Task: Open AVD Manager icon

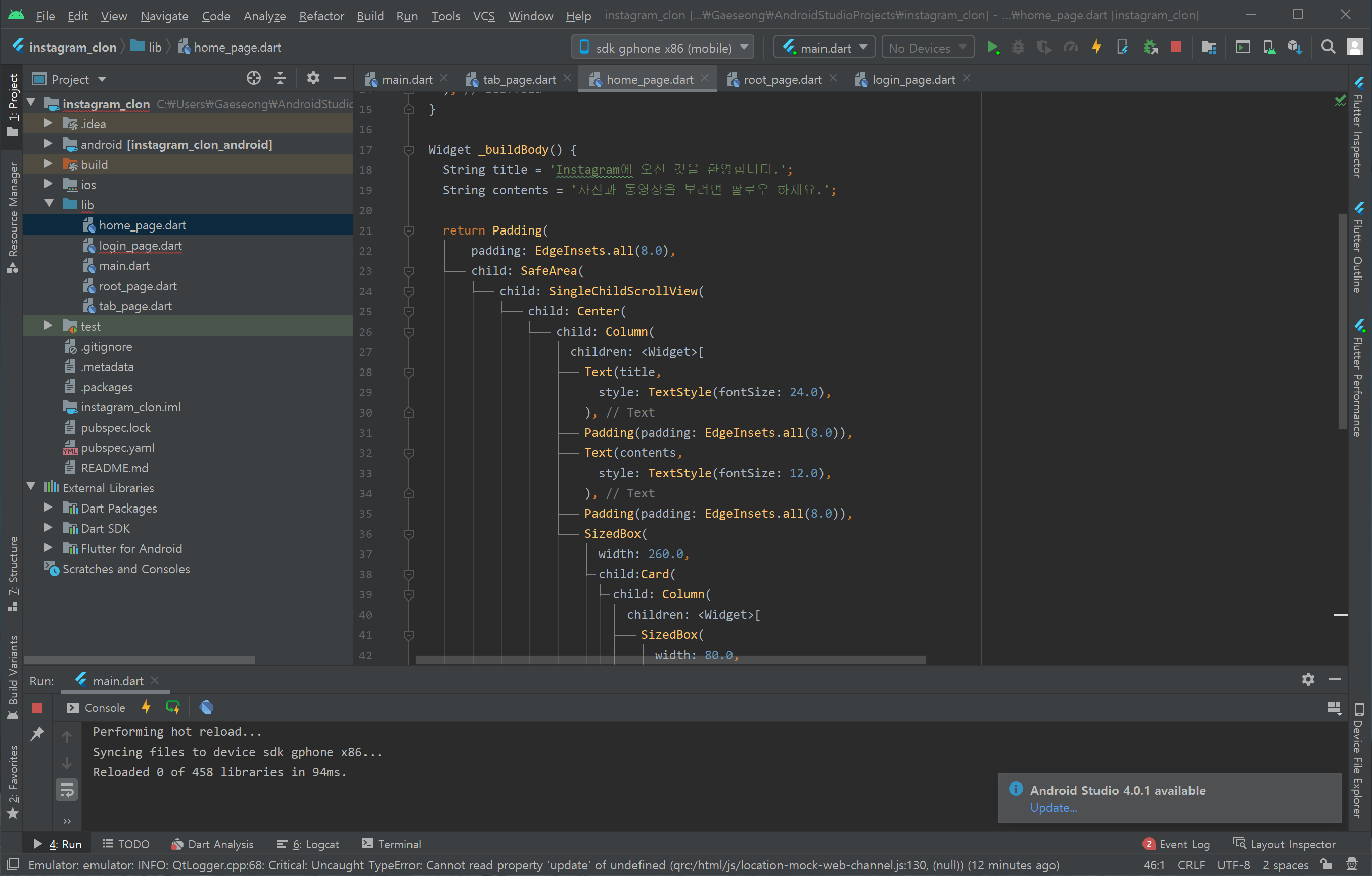Action: 1269,48
